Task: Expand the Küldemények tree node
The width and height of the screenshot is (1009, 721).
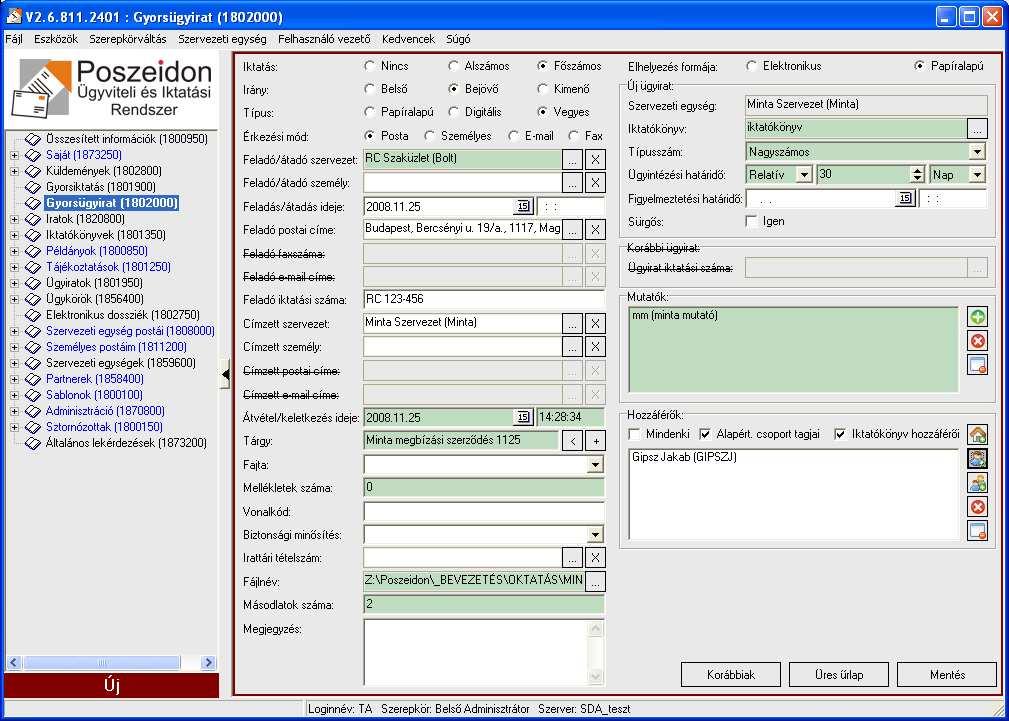Action: (15, 171)
